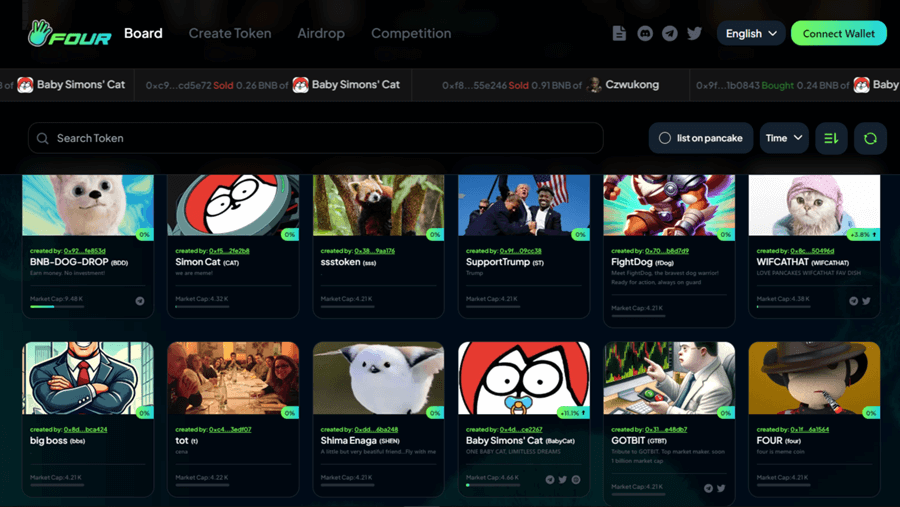Open the Telegram icon in header
900x507 pixels.
tap(669, 33)
